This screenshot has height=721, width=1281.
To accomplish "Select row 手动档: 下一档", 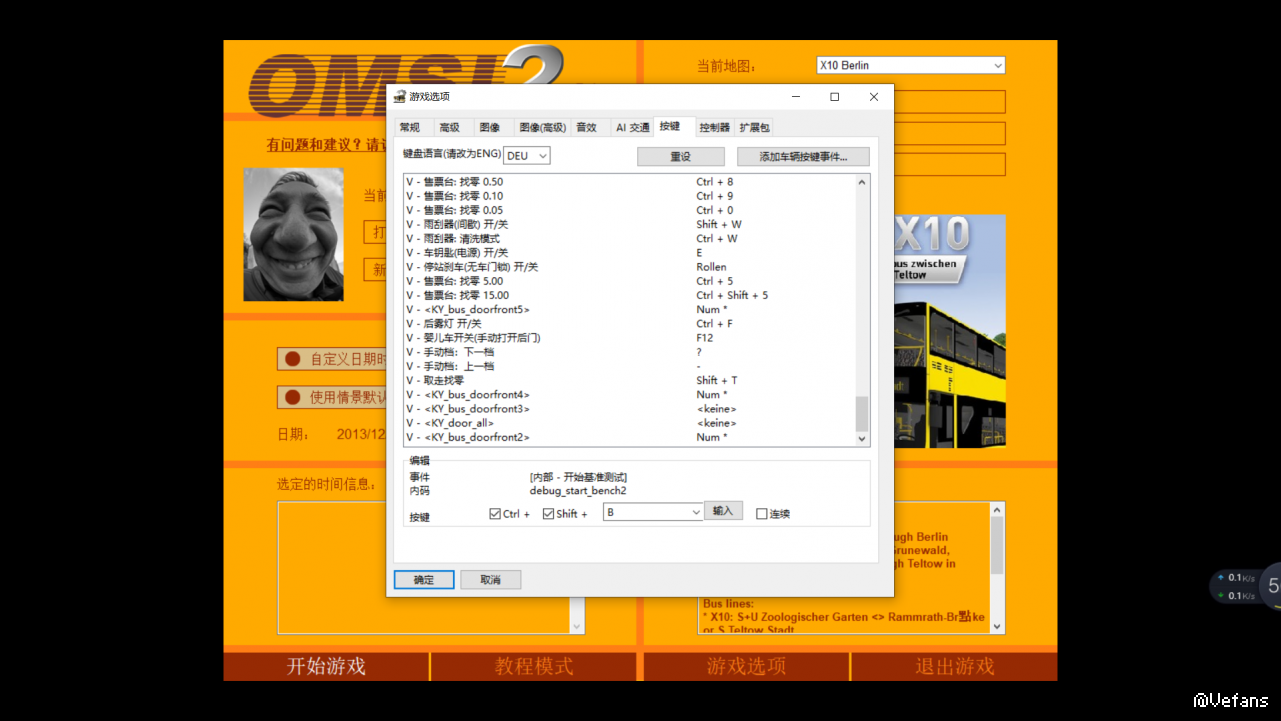I will point(630,352).
